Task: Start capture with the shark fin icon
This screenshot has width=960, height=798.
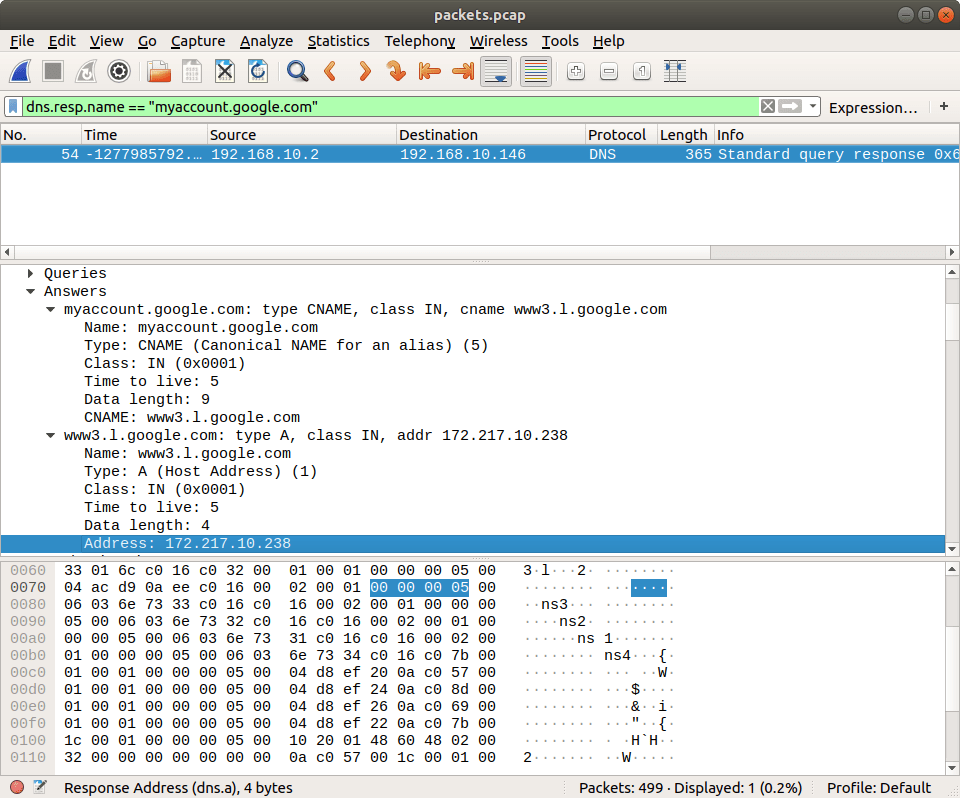Action: point(21,71)
